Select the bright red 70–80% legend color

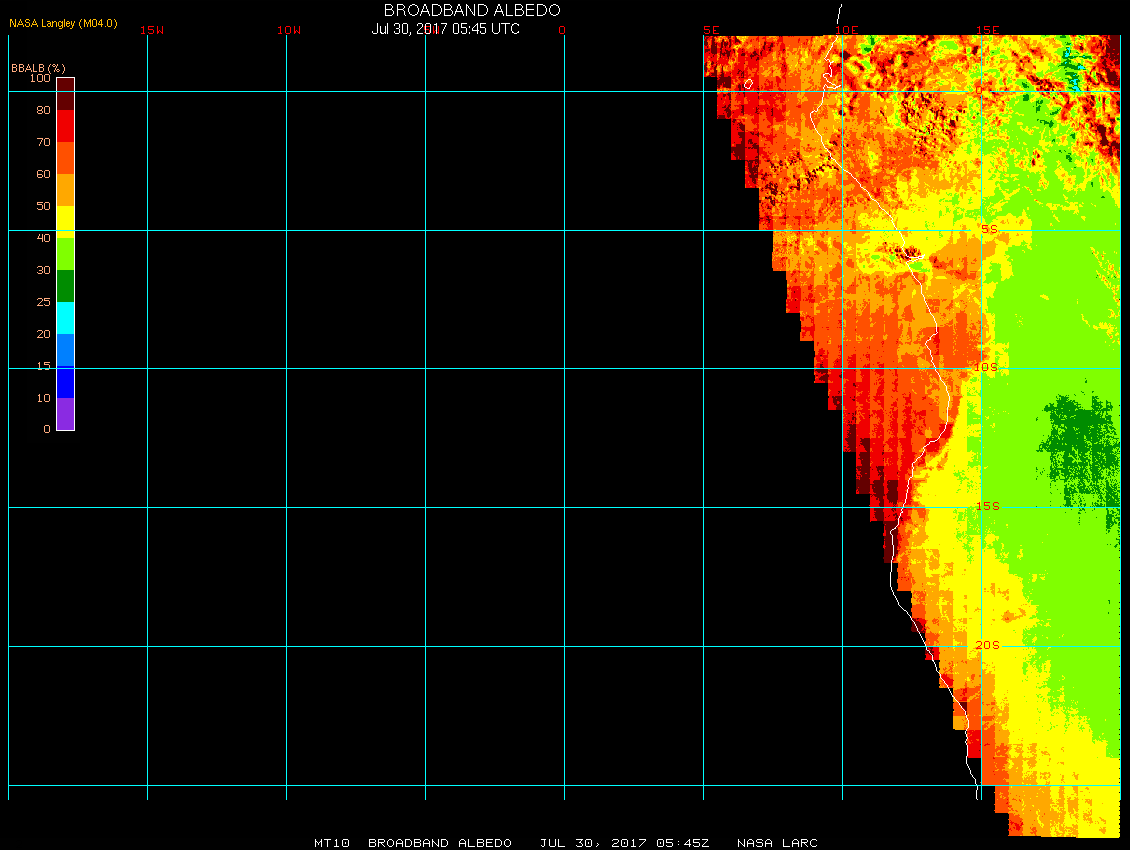65,126
